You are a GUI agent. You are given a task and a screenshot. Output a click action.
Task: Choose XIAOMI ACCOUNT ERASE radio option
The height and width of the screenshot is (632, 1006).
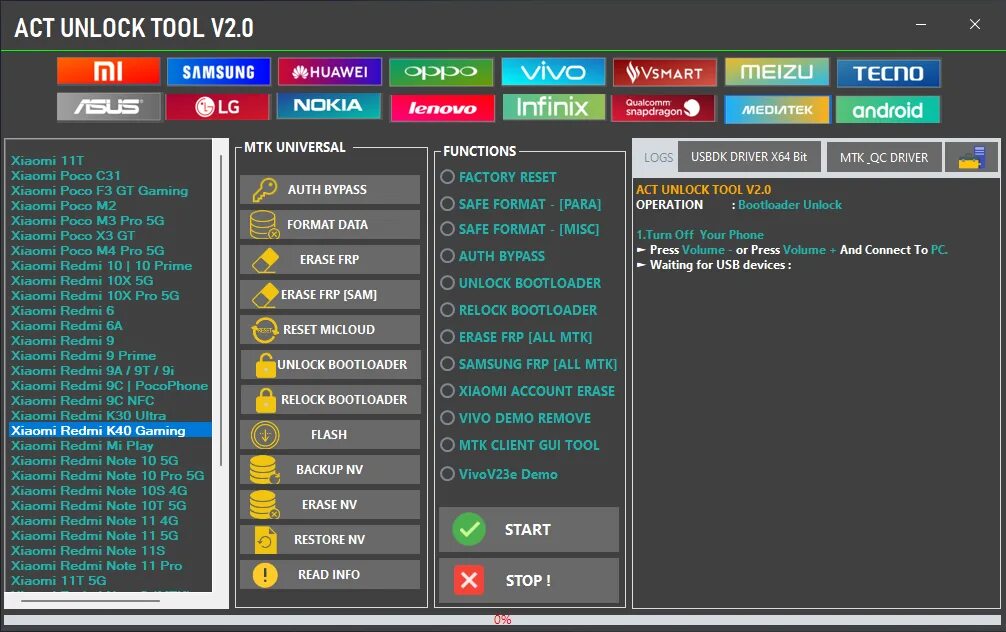(x=447, y=390)
